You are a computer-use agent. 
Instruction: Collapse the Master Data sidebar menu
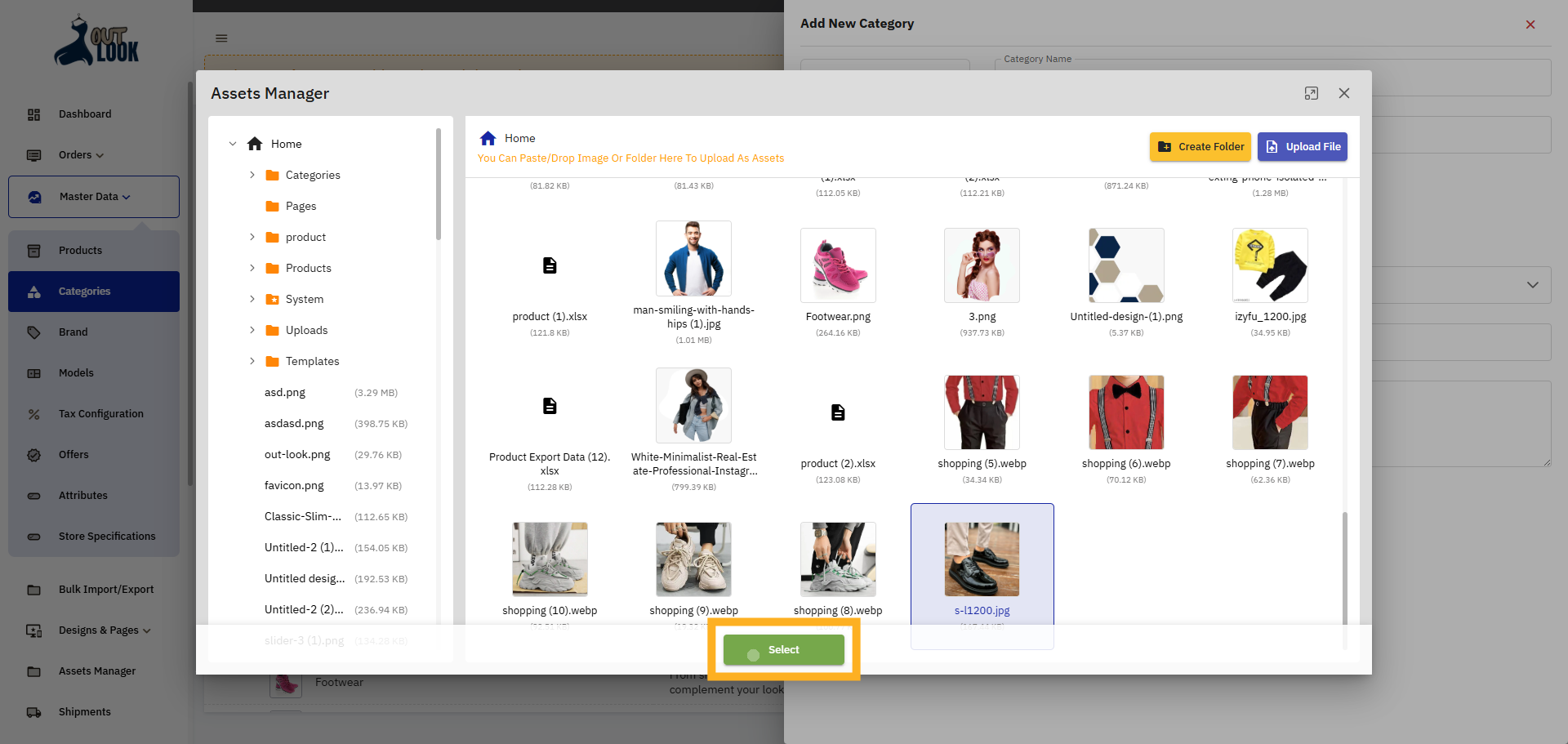click(94, 197)
